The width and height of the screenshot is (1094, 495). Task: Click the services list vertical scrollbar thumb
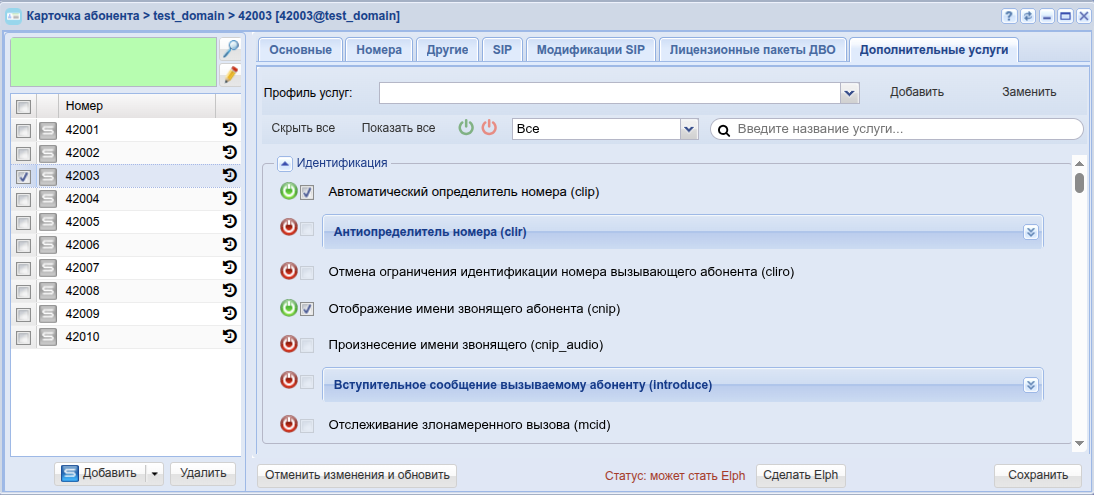click(1079, 183)
